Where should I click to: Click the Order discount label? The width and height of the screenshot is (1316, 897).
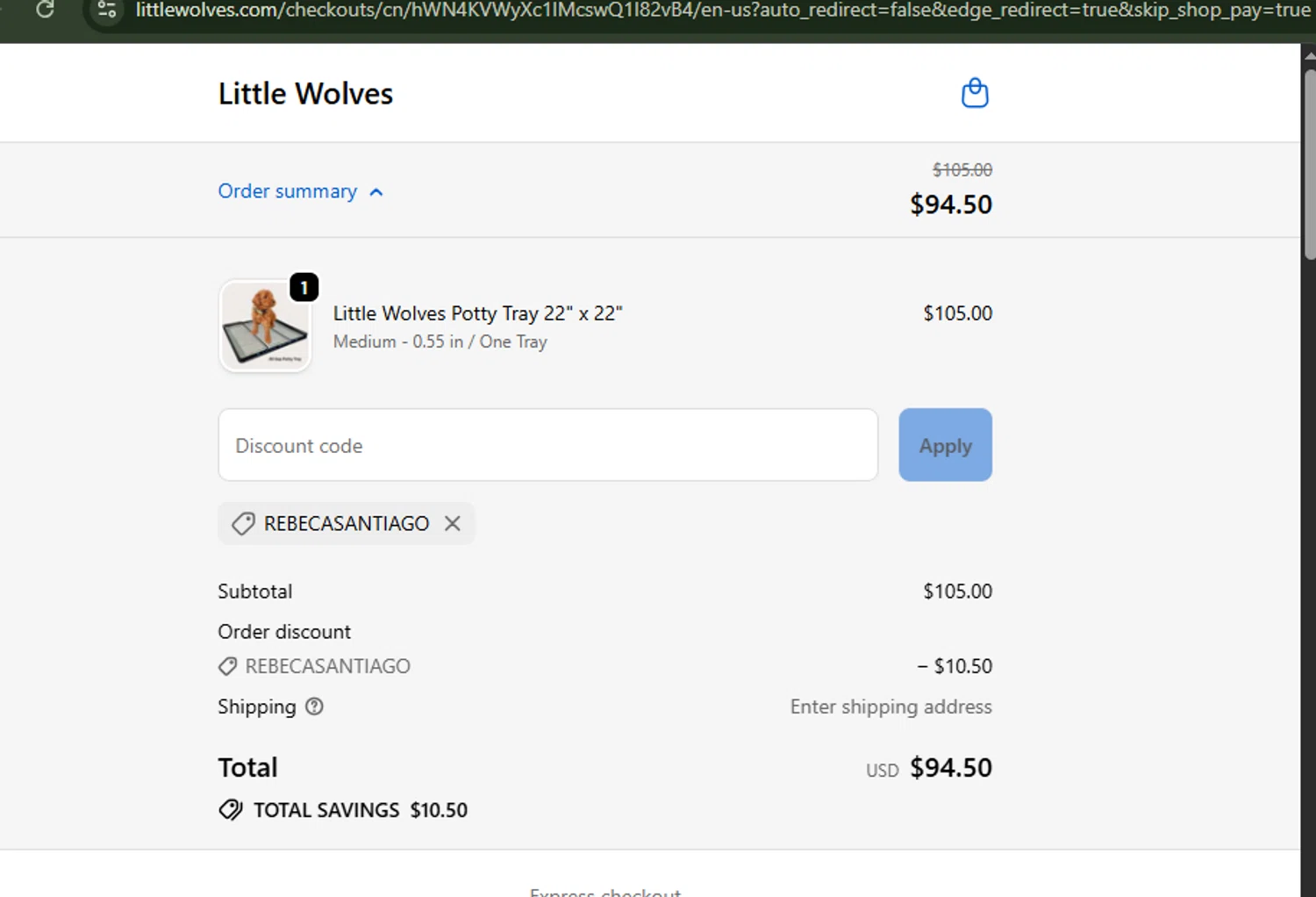click(284, 632)
